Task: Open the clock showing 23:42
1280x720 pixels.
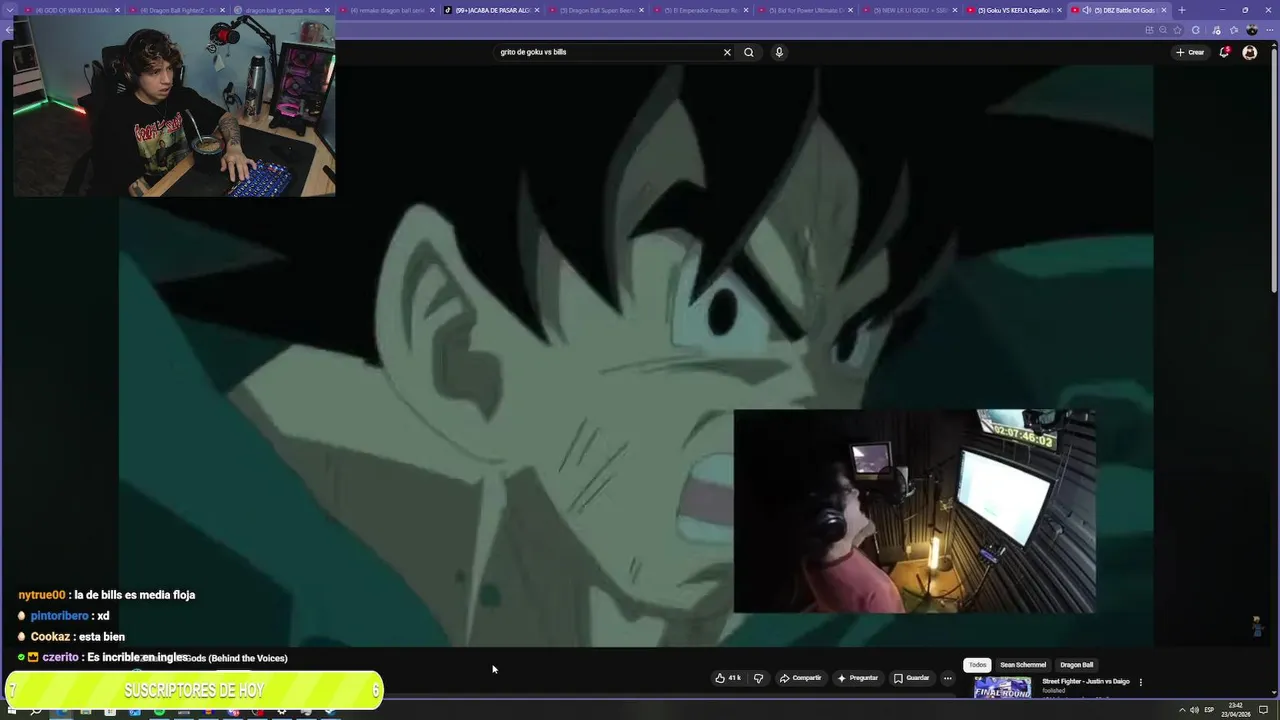Action: pos(1236,710)
